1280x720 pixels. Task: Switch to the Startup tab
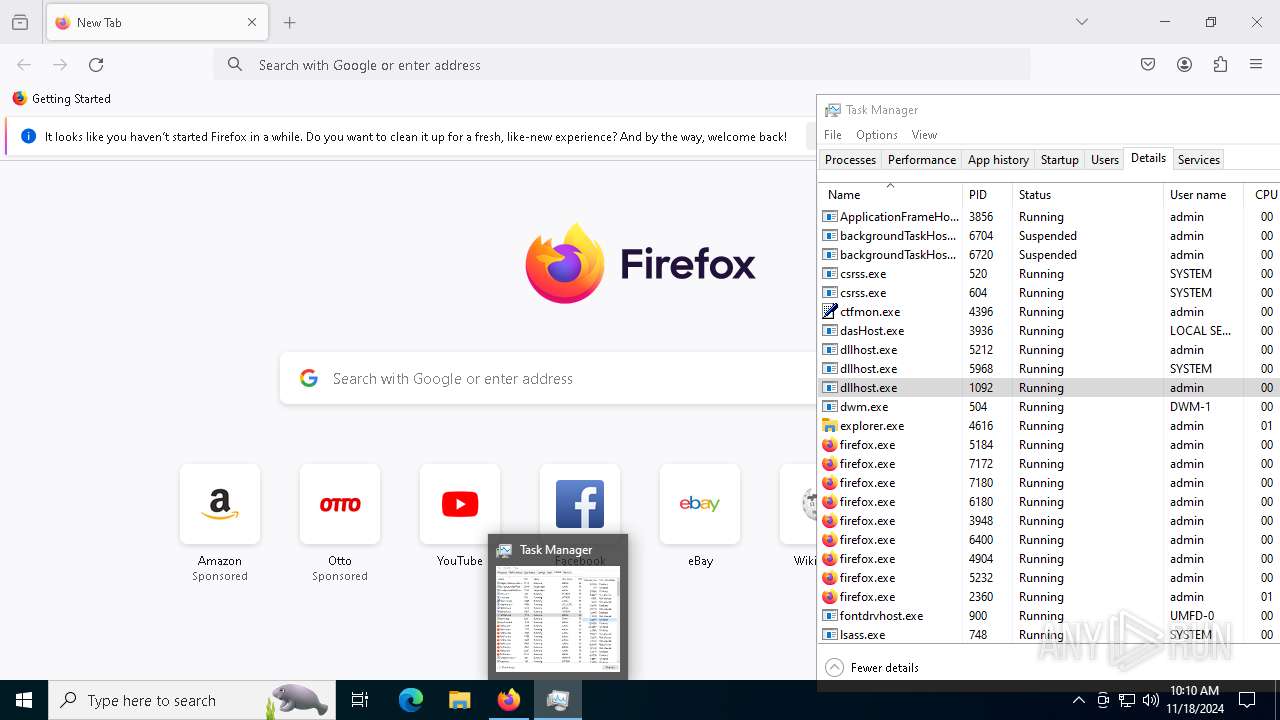(1060, 159)
